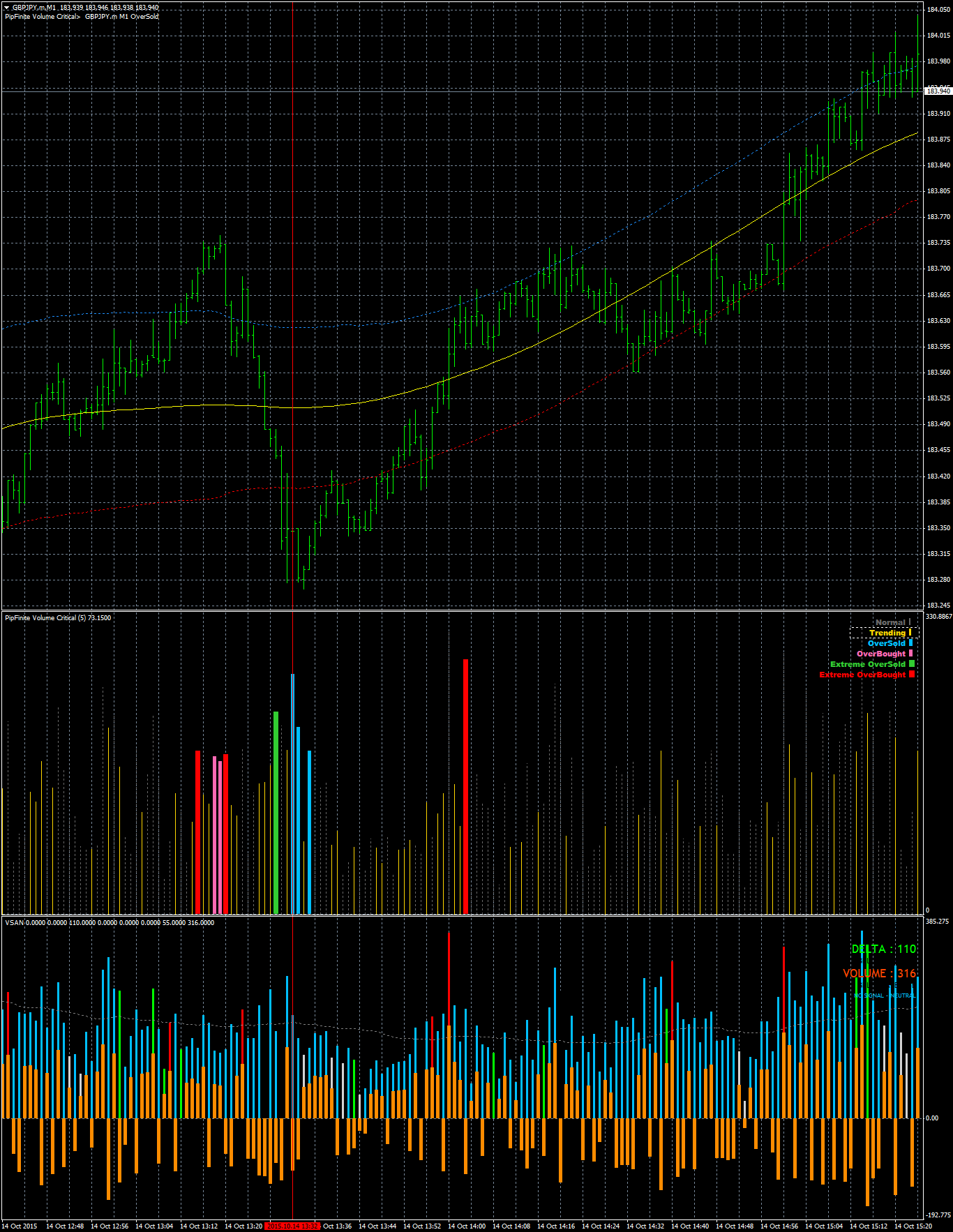Select the Extreme OverBought legend label
Screen dimensions: 953x1232
pos(862,675)
